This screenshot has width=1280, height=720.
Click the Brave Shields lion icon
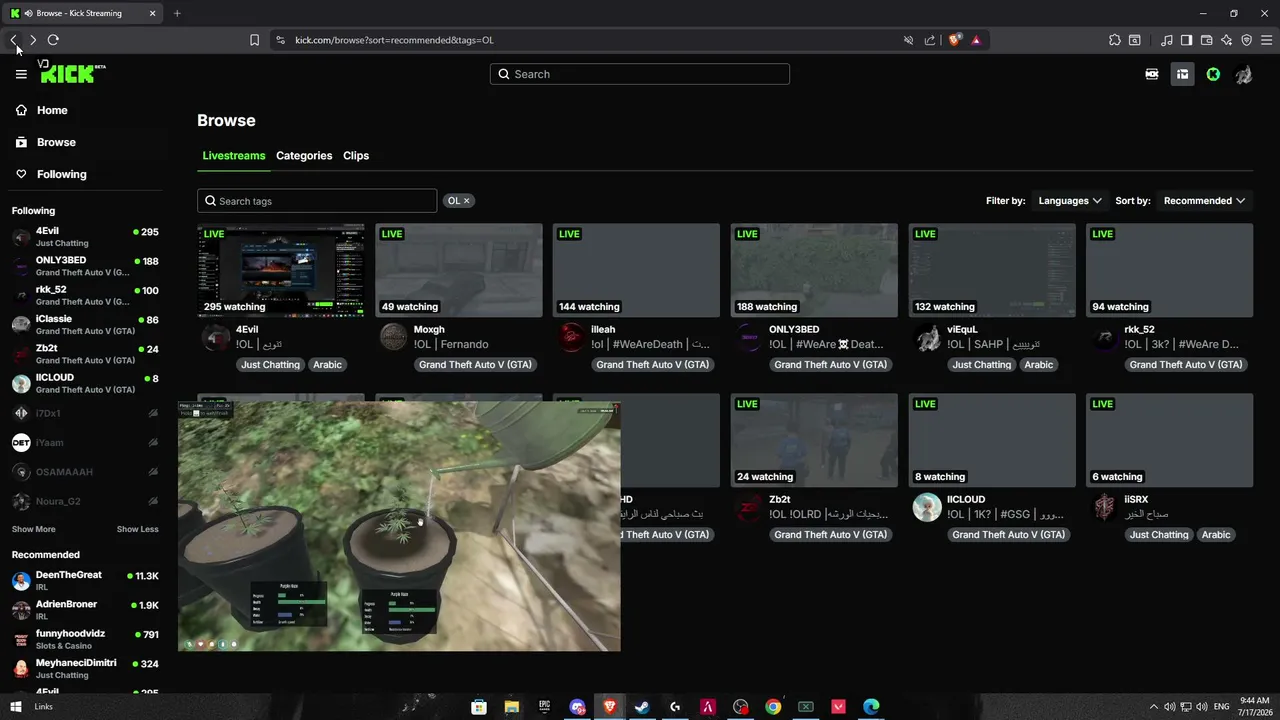[x=955, y=40]
